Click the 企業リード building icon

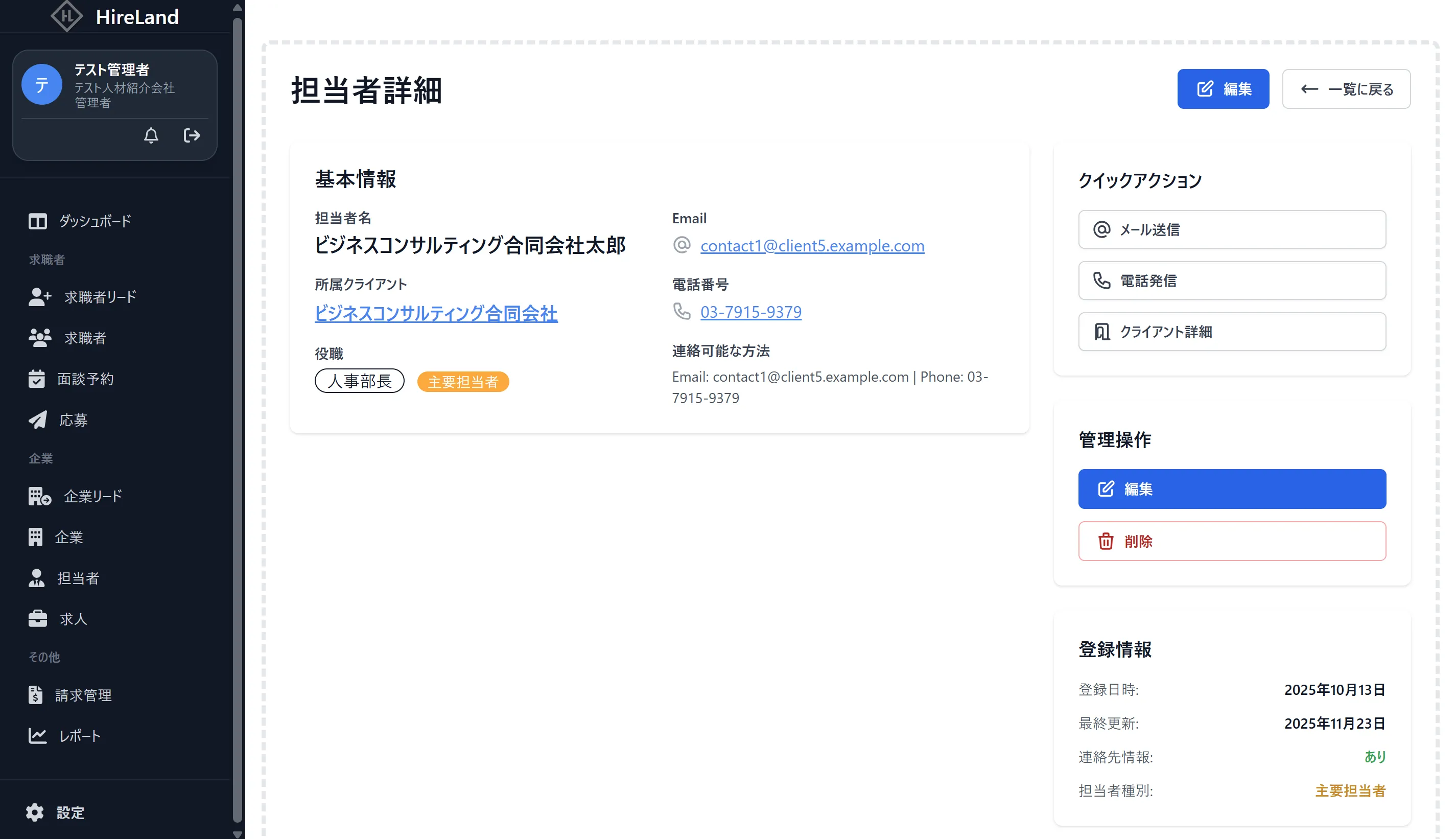tap(40, 496)
